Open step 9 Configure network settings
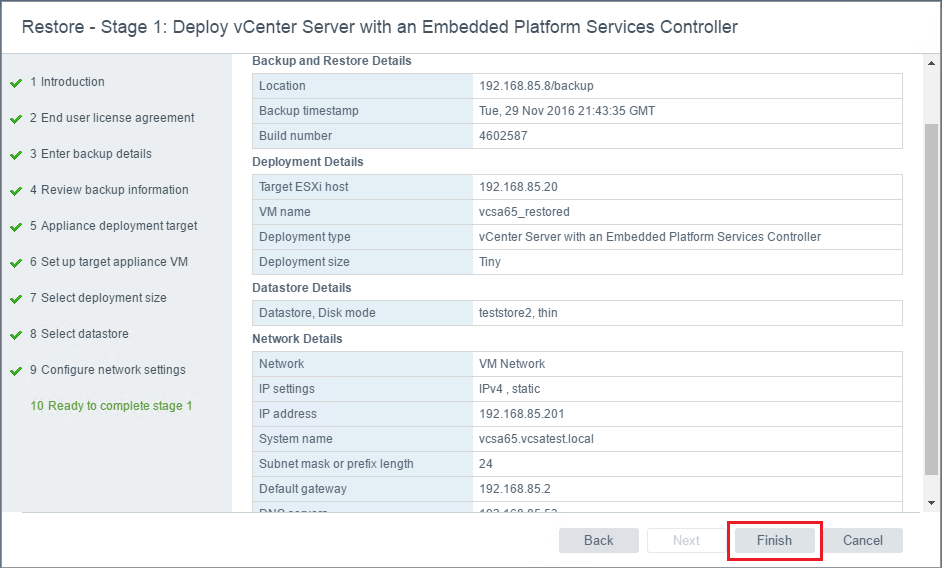 coord(108,370)
